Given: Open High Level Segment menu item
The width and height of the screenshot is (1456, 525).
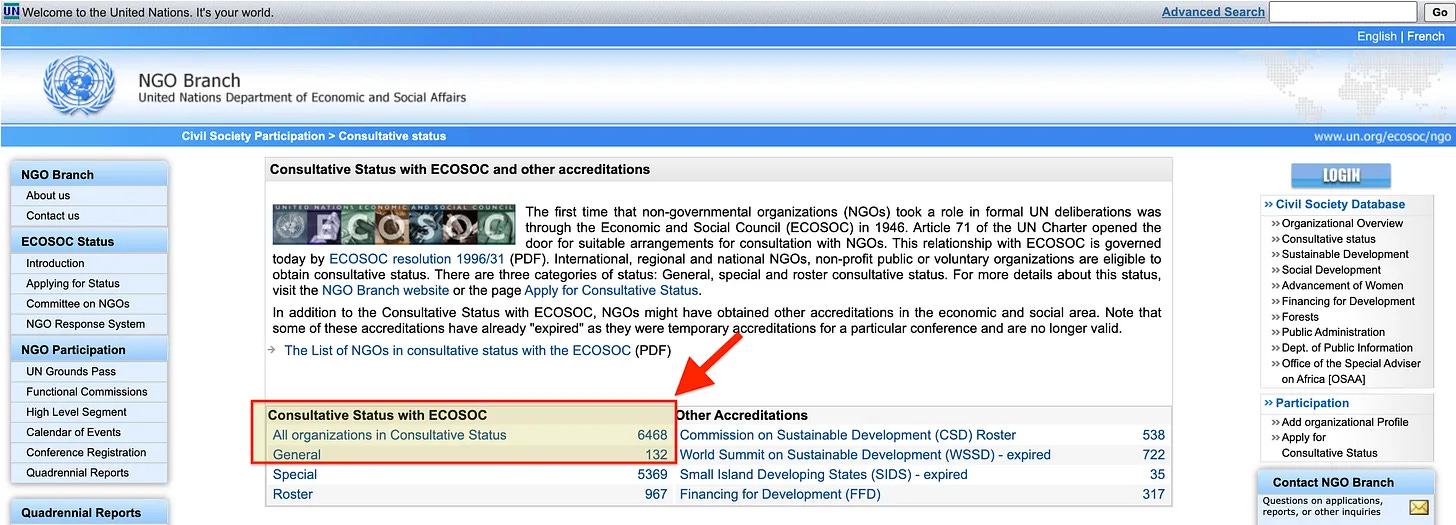Looking at the screenshot, I should pyautogui.click(x=77, y=412).
